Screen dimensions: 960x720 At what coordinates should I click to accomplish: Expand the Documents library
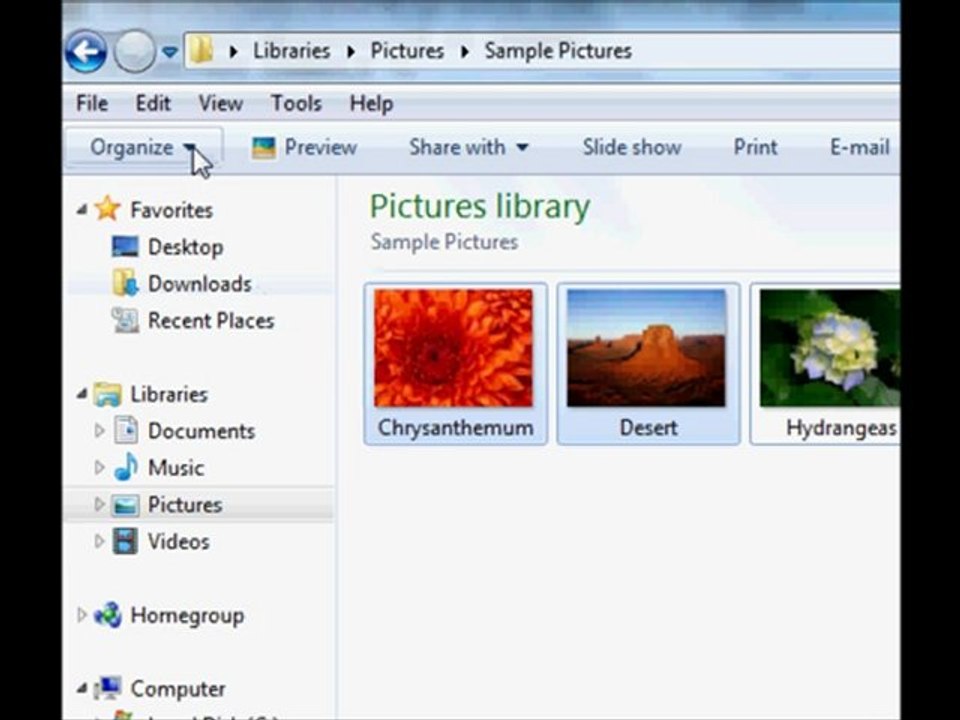(x=99, y=431)
